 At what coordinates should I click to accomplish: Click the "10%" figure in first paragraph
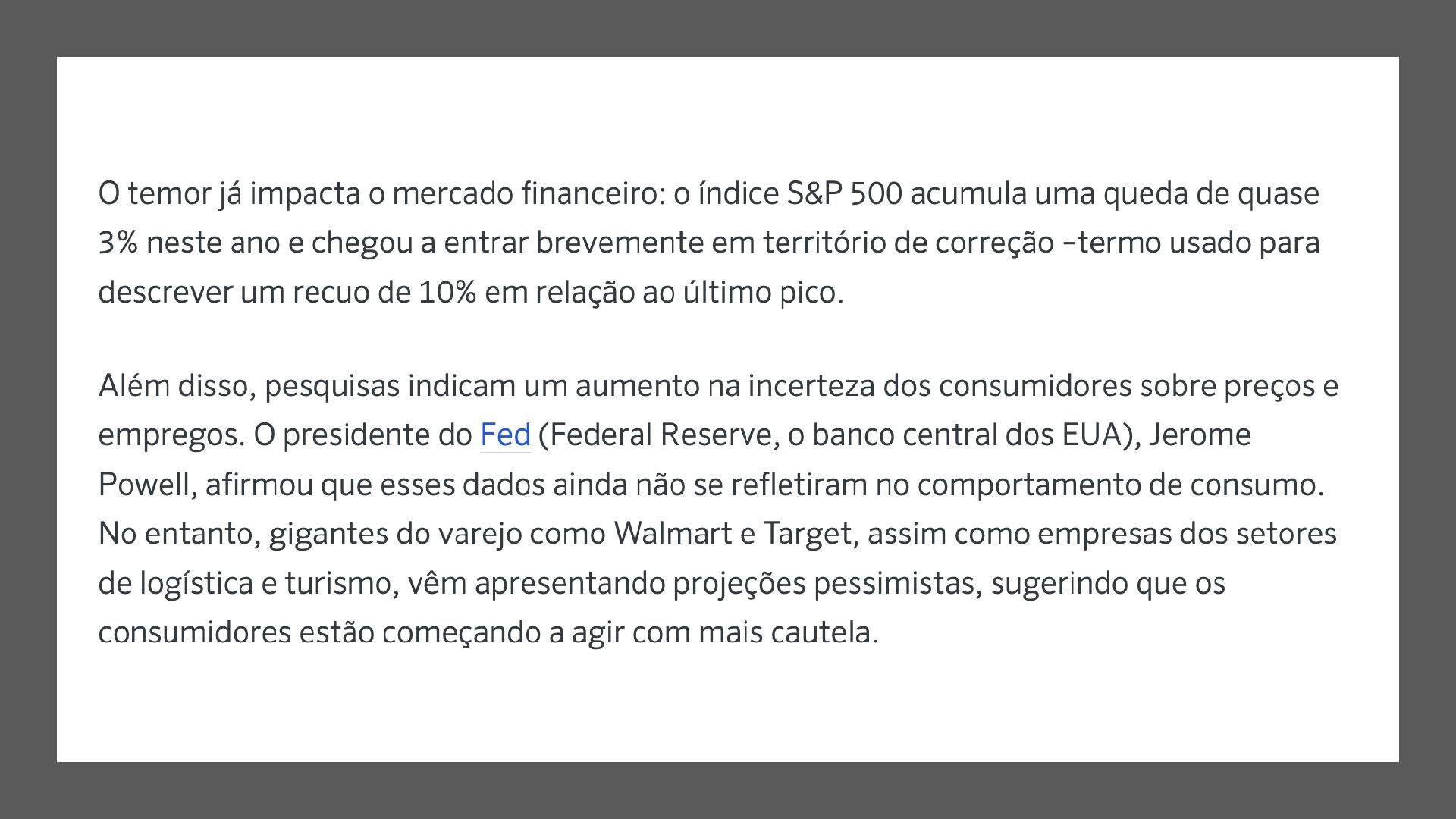pyautogui.click(x=447, y=292)
